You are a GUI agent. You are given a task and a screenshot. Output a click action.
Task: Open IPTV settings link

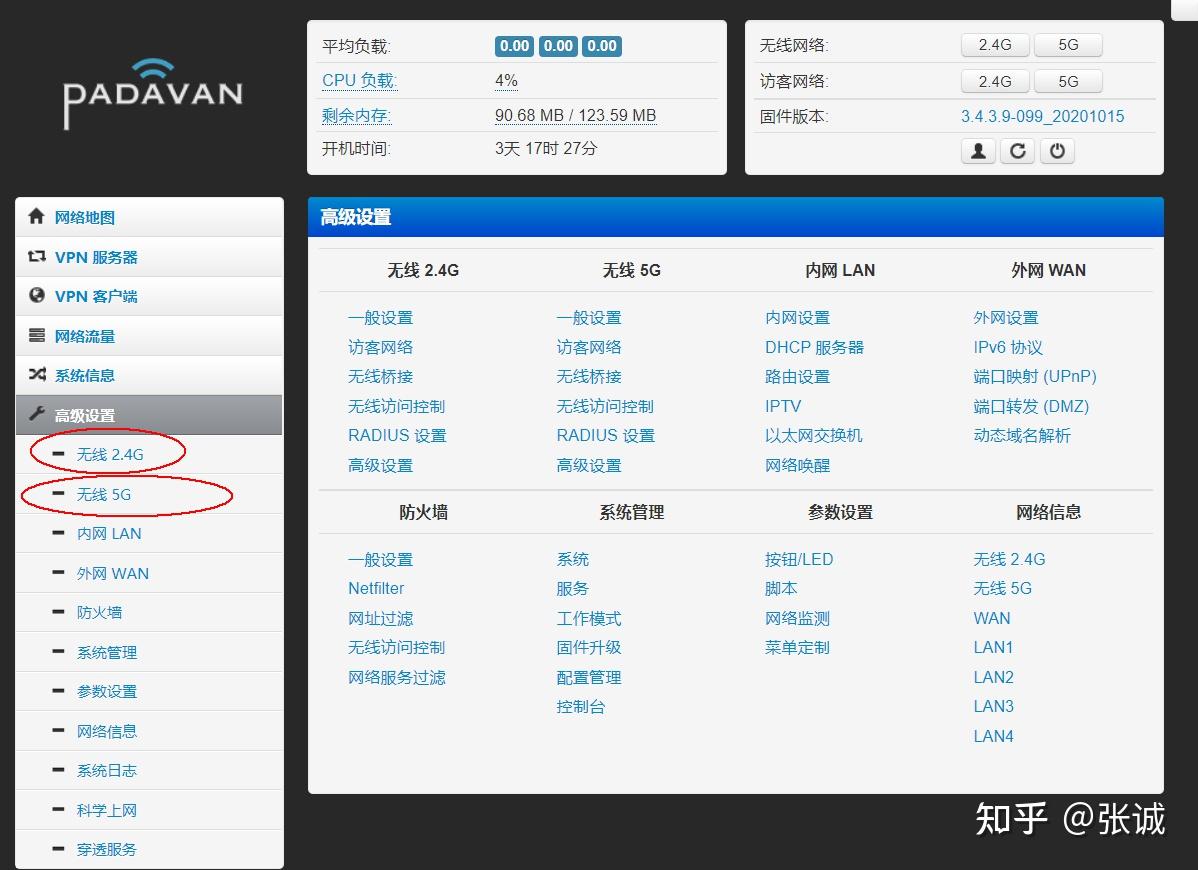point(783,406)
